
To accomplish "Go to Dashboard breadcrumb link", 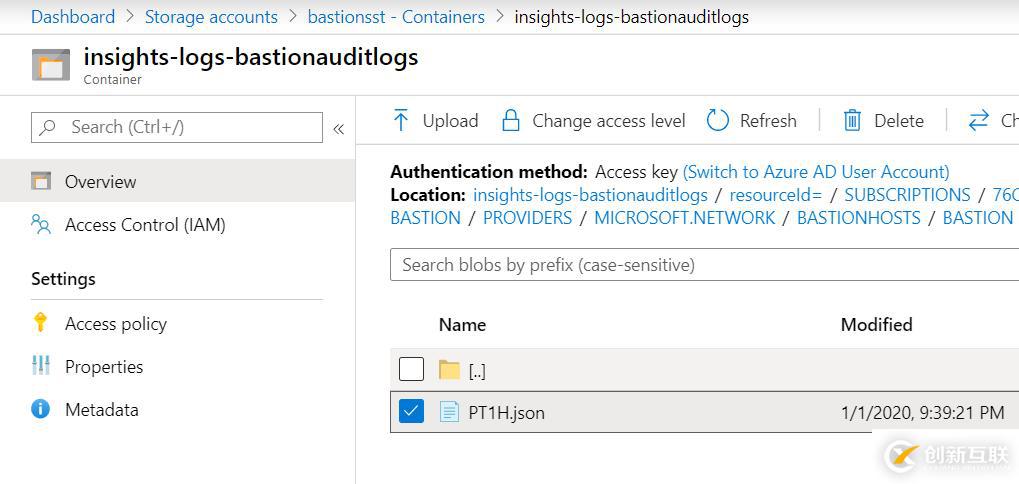I will (73, 17).
